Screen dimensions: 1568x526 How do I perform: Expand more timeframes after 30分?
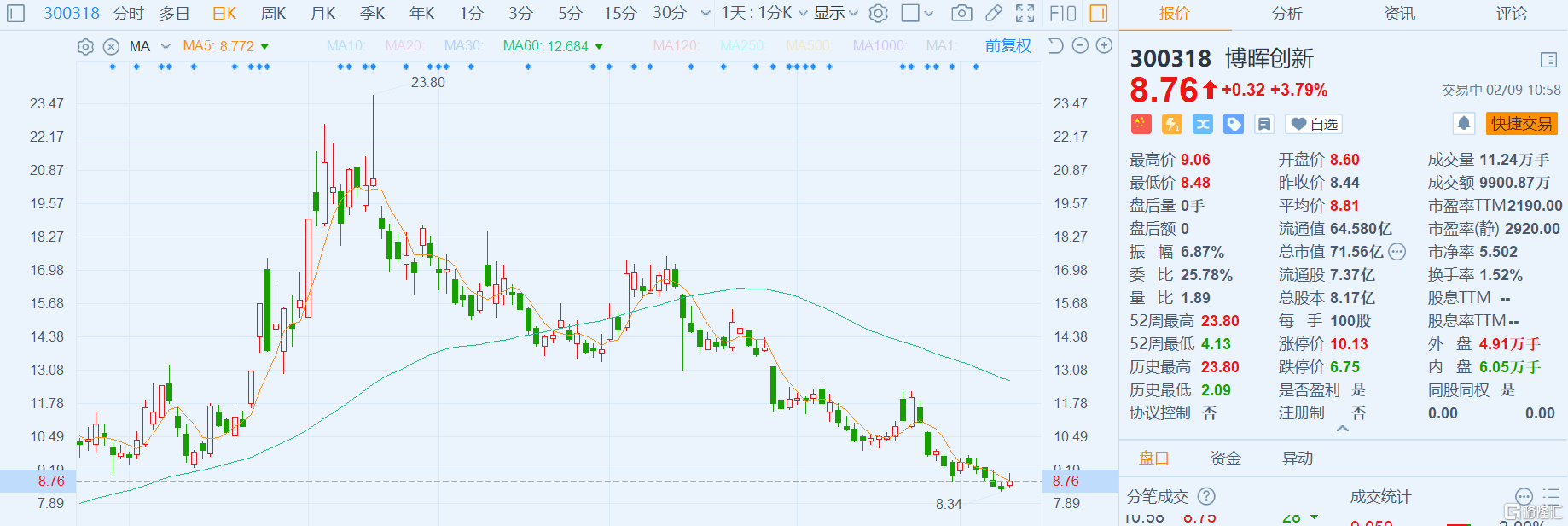coord(706,14)
